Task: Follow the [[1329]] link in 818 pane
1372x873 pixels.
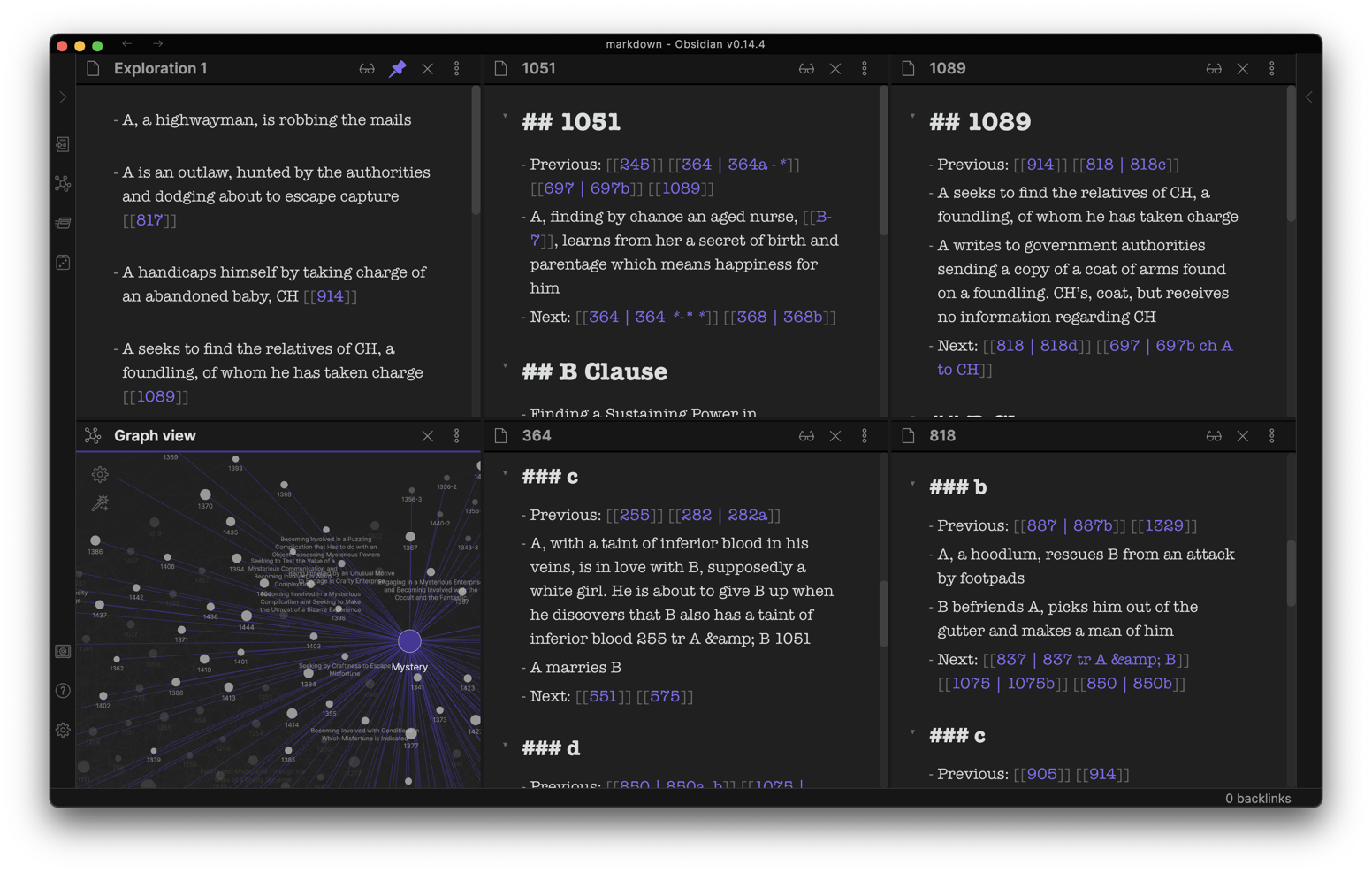Action: click(1164, 525)
